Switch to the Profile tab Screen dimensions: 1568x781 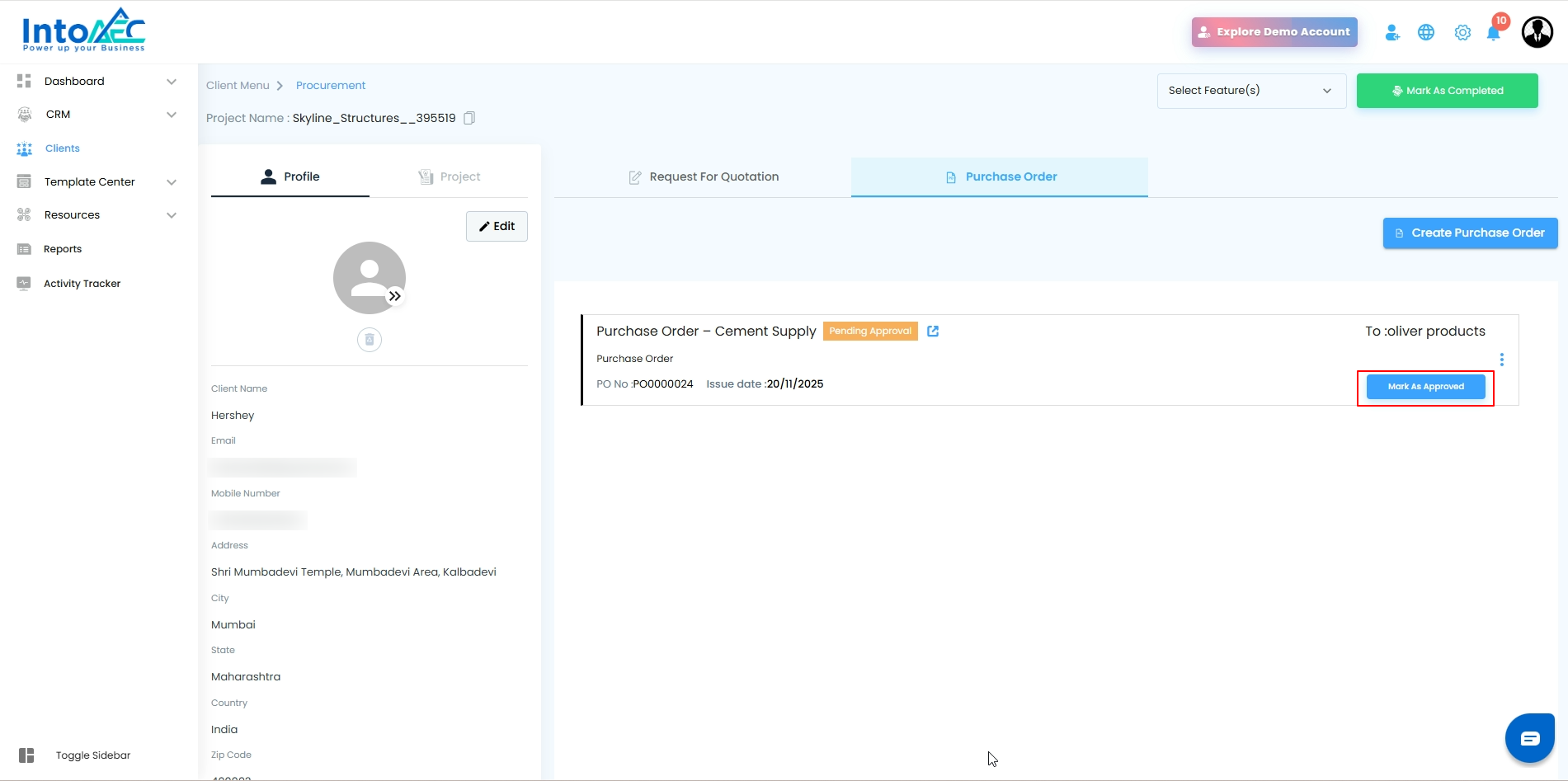coord(290,176)
